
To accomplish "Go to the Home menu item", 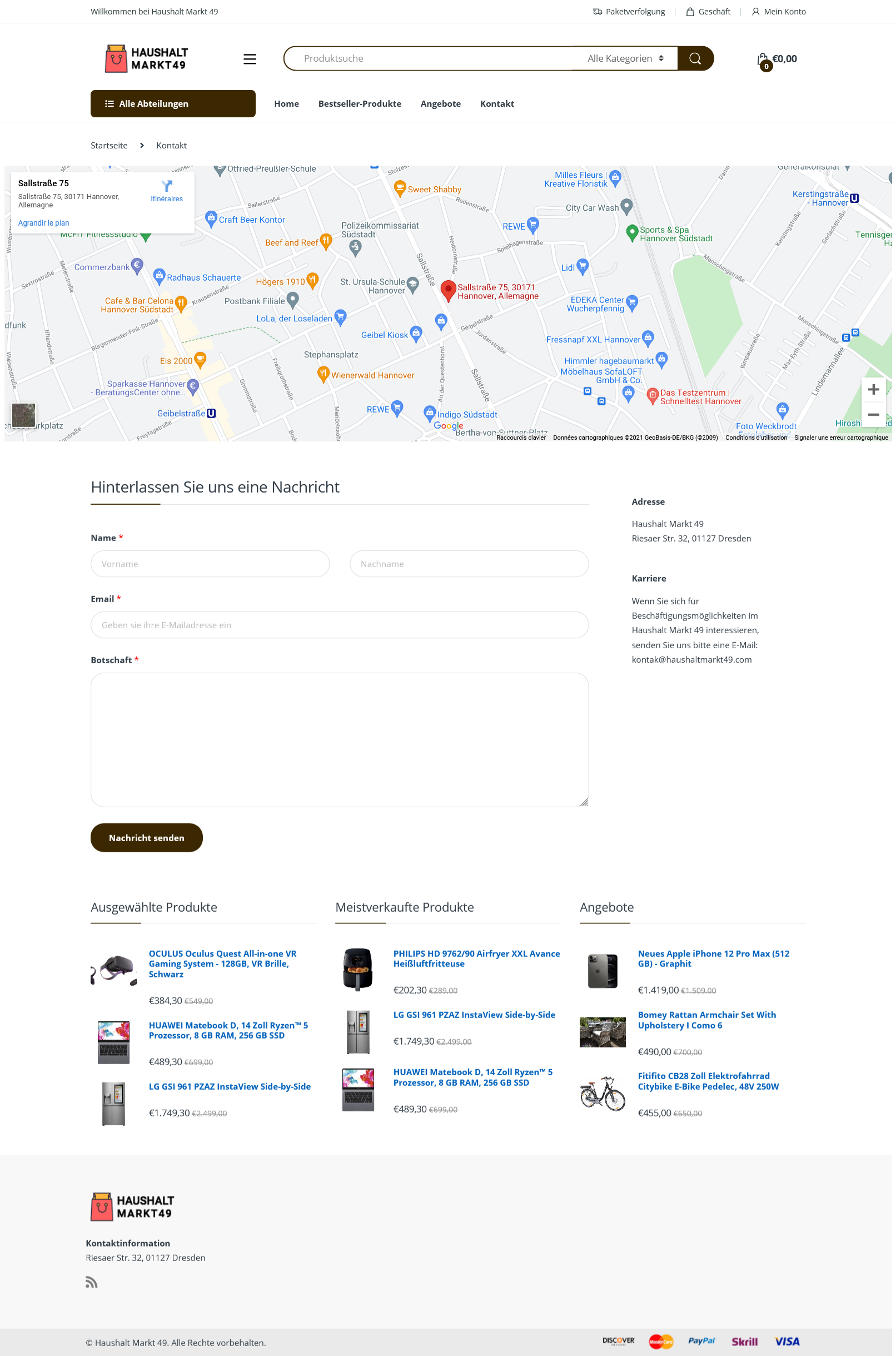I will tap(286, 103).
